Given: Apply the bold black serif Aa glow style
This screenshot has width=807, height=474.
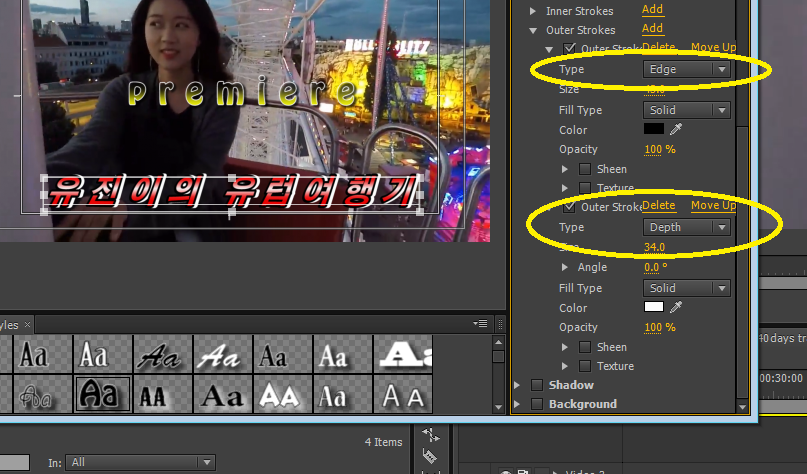Looking at the screenshot, I should point(222,394).
